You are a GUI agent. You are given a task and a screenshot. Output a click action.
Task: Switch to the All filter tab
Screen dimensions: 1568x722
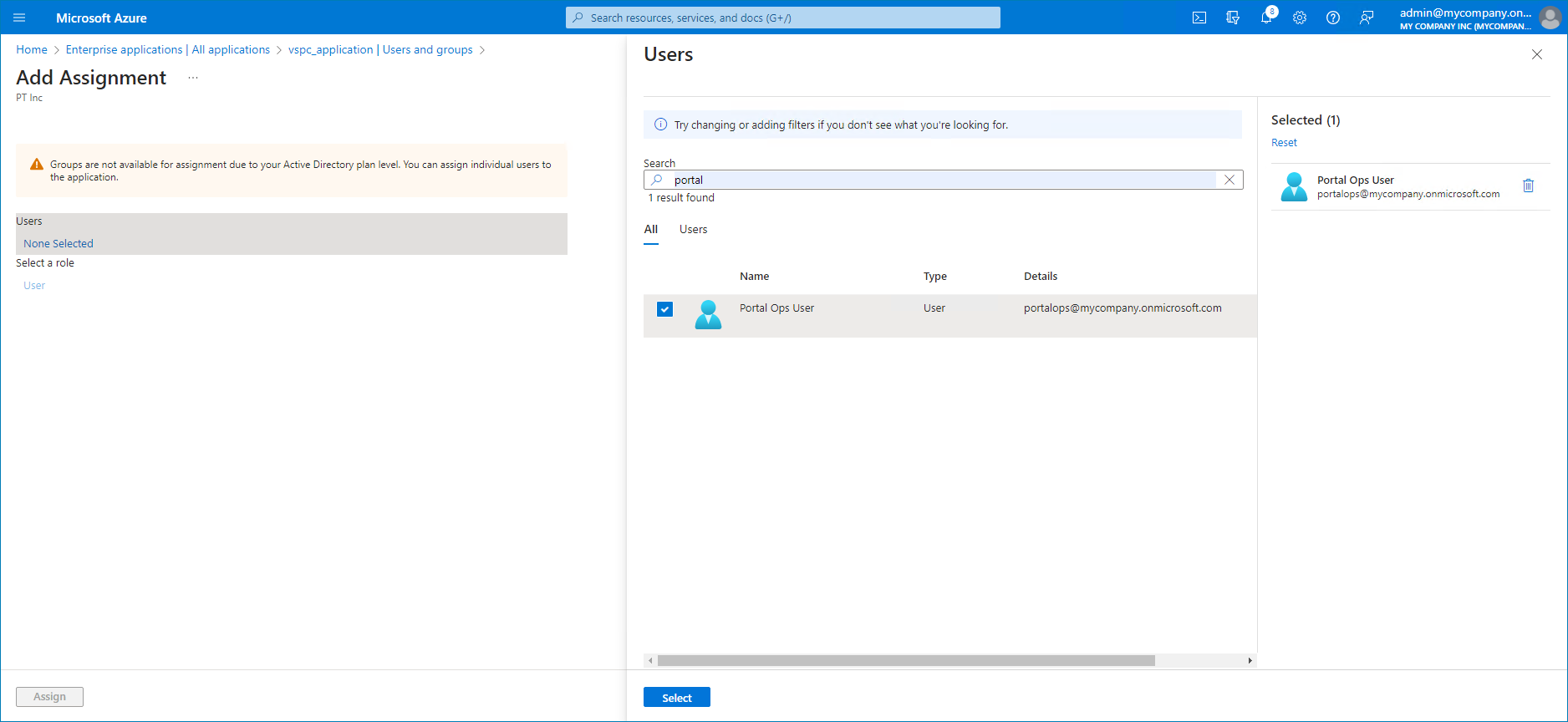point(651,230)
